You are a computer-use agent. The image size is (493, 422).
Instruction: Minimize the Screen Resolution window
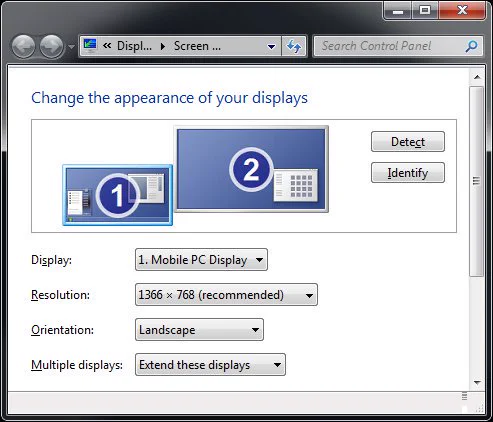click(x=398, y=11)
